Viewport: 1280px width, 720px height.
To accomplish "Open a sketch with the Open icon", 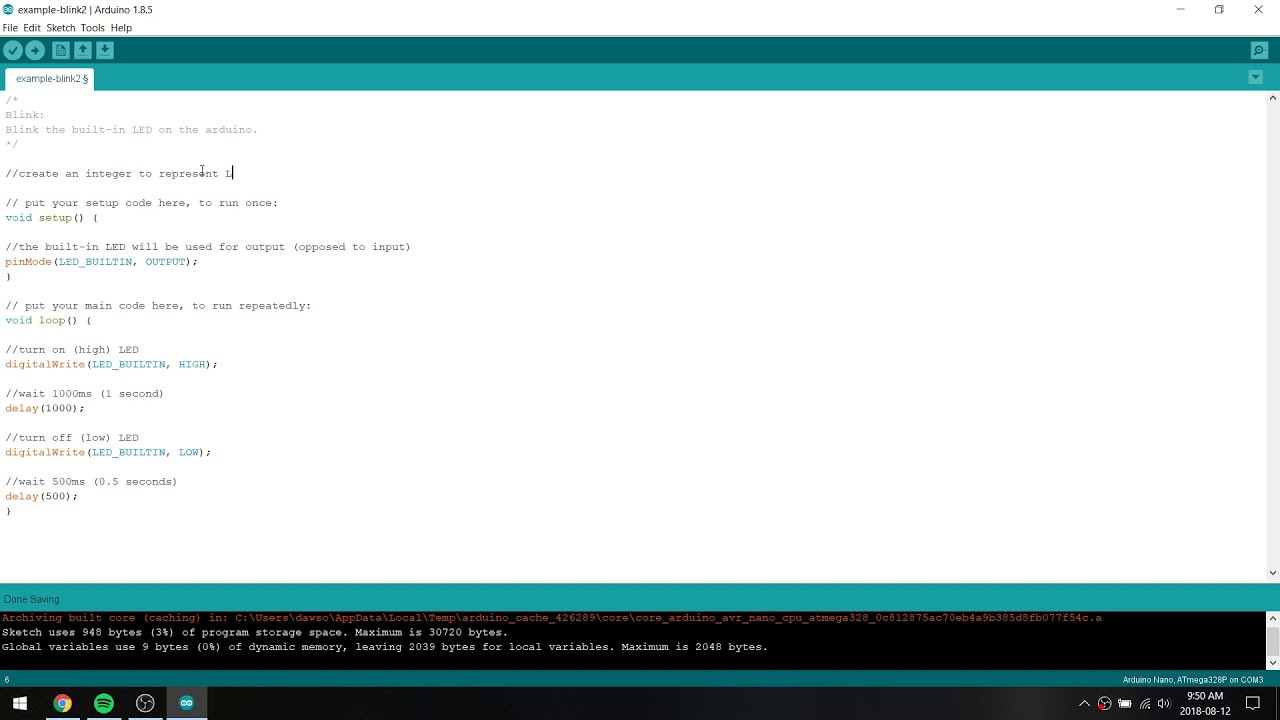I will 83,50.
